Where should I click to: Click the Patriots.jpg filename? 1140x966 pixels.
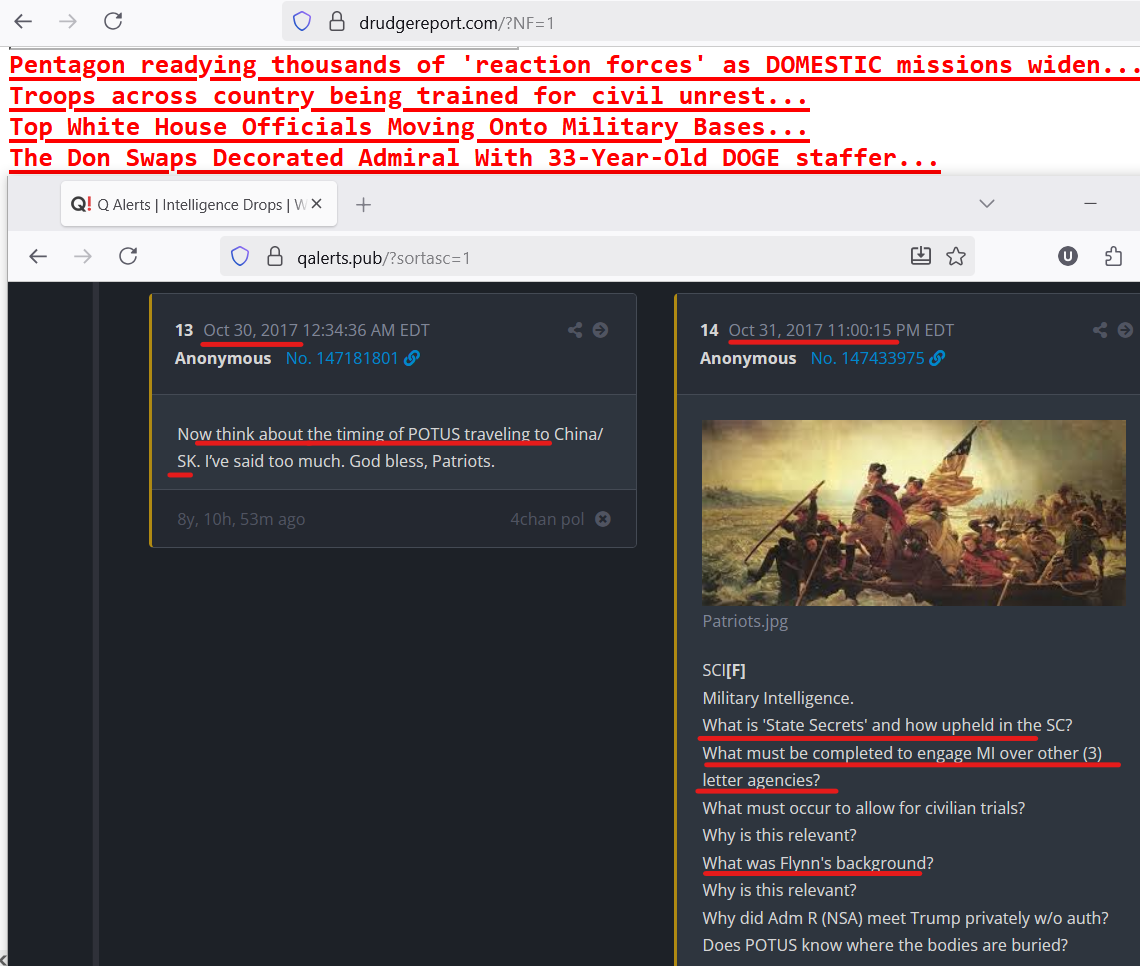click(x=745, y=621)
